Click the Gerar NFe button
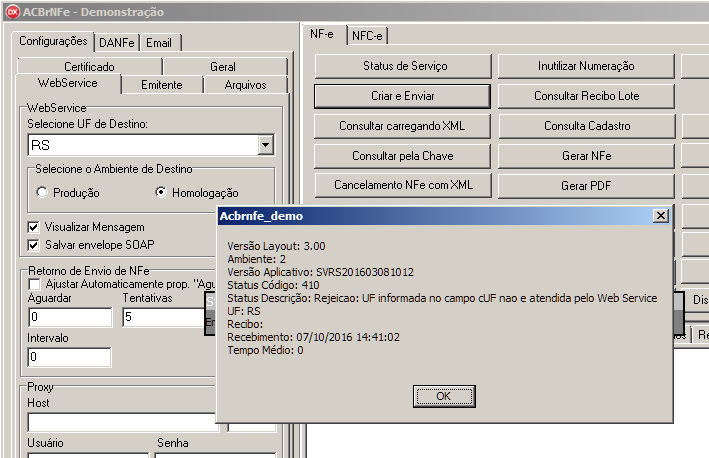 coord(586,156)
